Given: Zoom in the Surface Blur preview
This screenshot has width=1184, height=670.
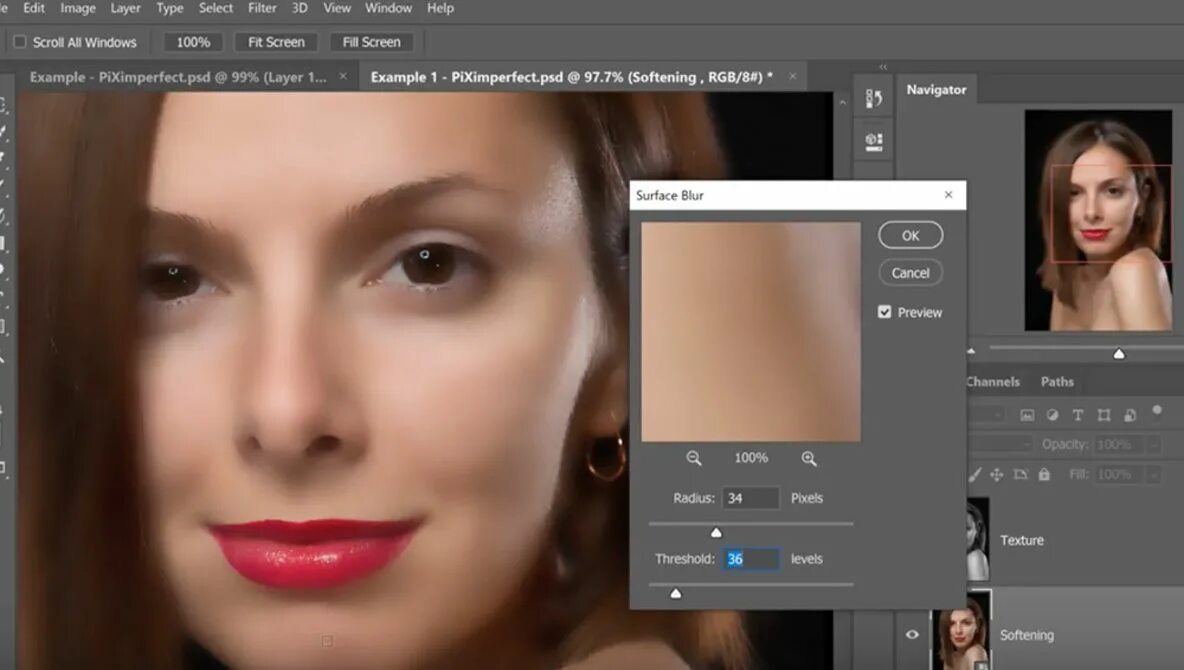Looking at the screenshot, I should click(x=809, y=459).
